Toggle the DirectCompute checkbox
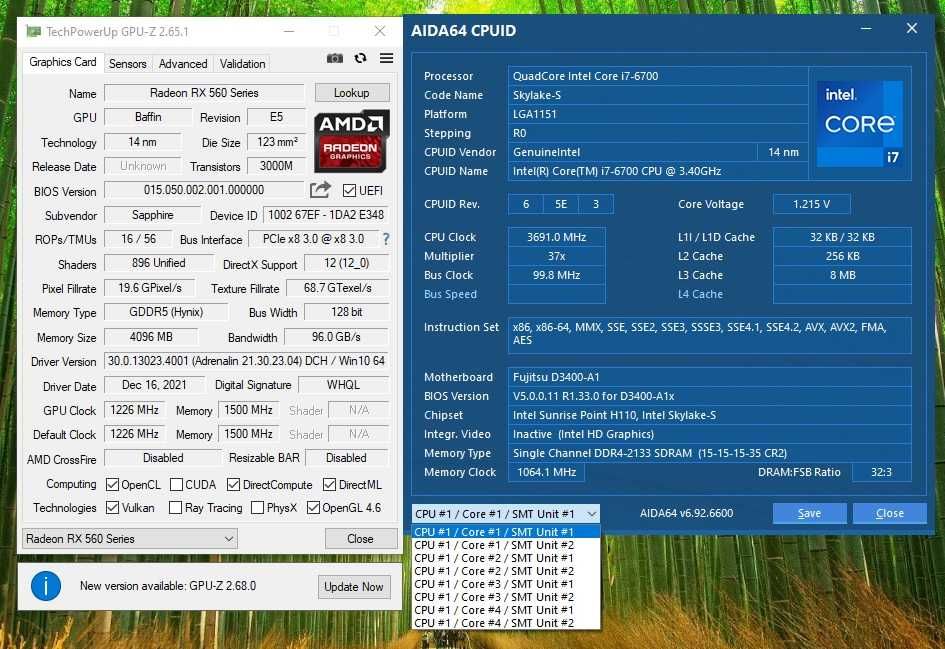 click(233, 484)
